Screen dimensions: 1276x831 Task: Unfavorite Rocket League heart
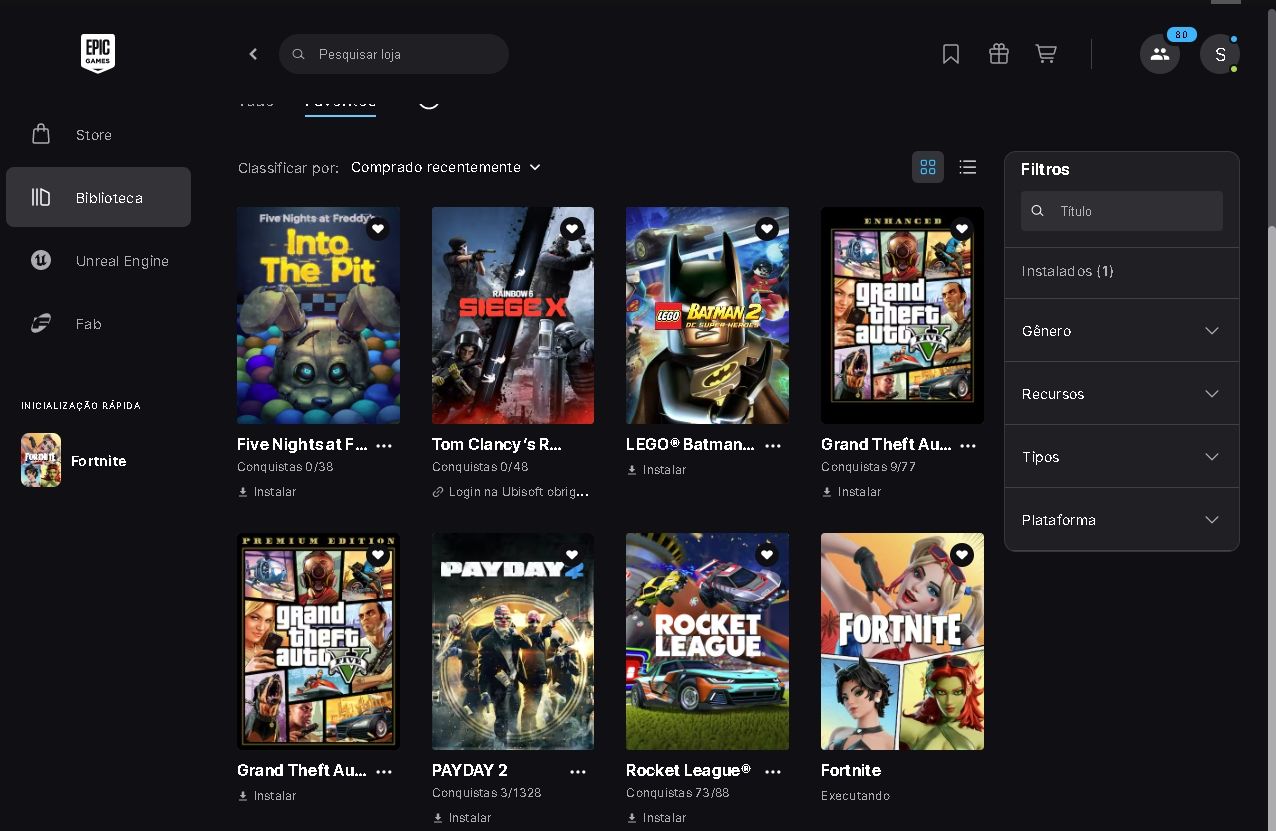tap(766, 555)
